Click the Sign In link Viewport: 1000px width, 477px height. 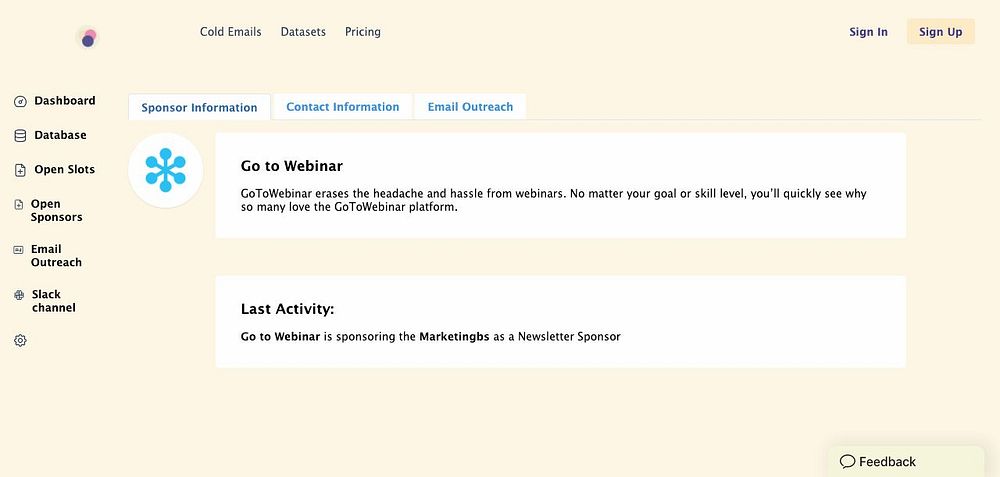point(868,32)
